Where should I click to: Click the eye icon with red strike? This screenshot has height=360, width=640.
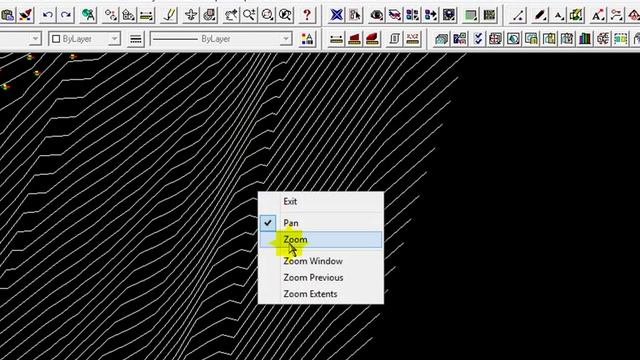(394, 15)
